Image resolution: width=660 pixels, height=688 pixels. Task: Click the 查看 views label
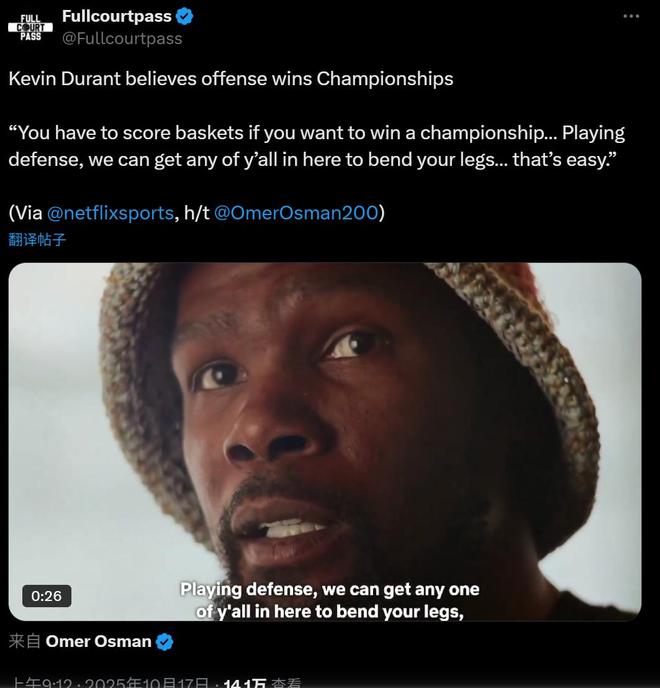[x=286, y=683]
